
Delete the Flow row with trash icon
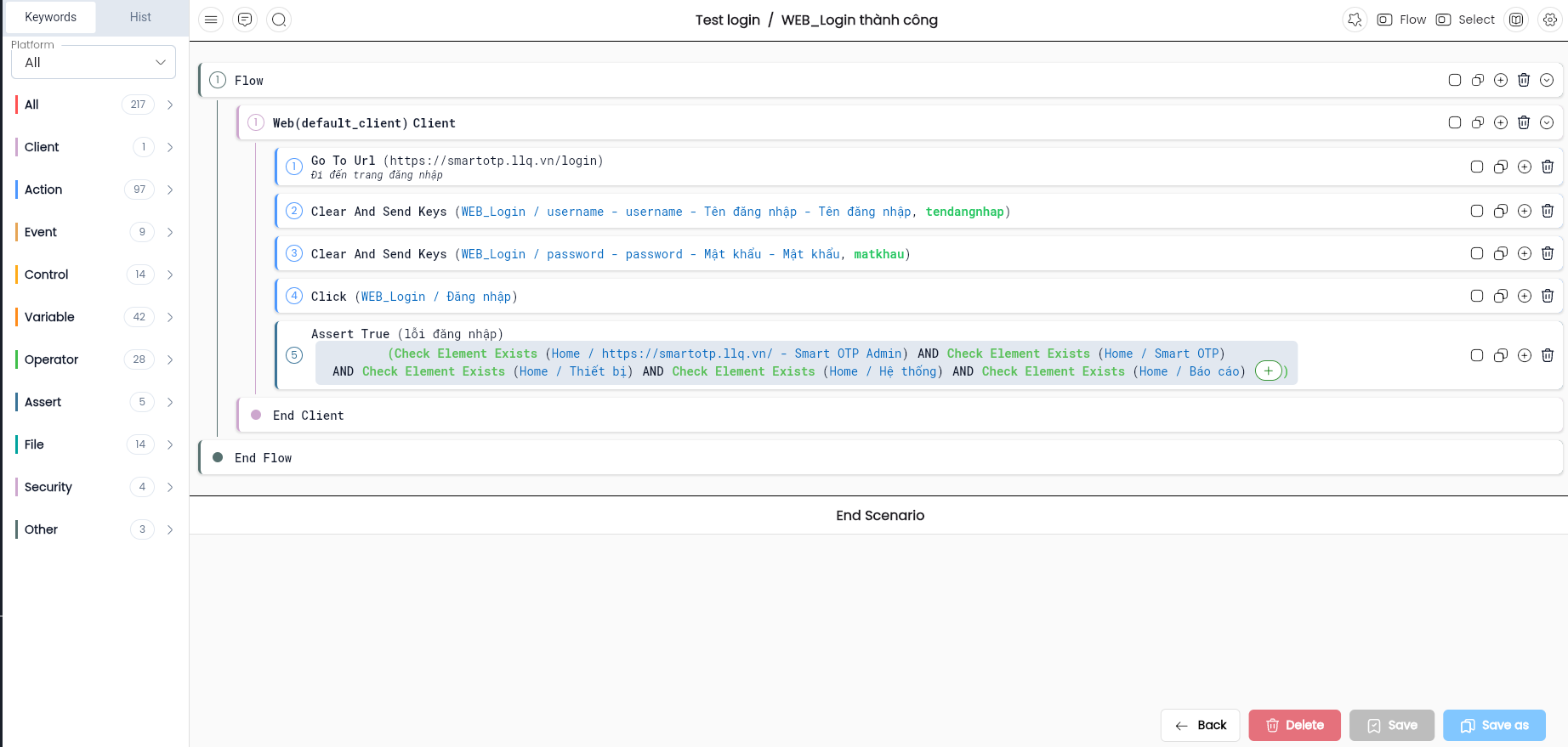point(1524,80)
